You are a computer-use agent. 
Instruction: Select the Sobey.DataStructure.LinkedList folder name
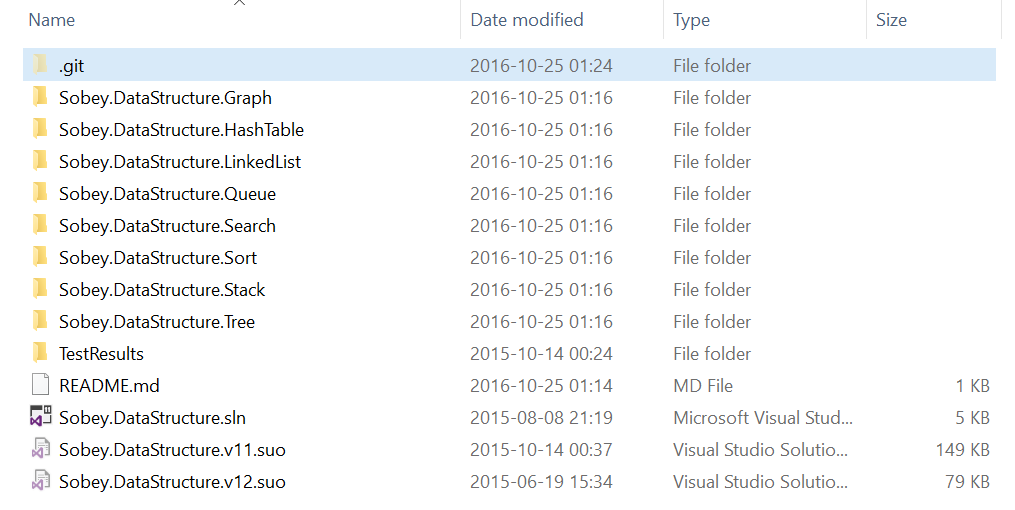(180, 162)
